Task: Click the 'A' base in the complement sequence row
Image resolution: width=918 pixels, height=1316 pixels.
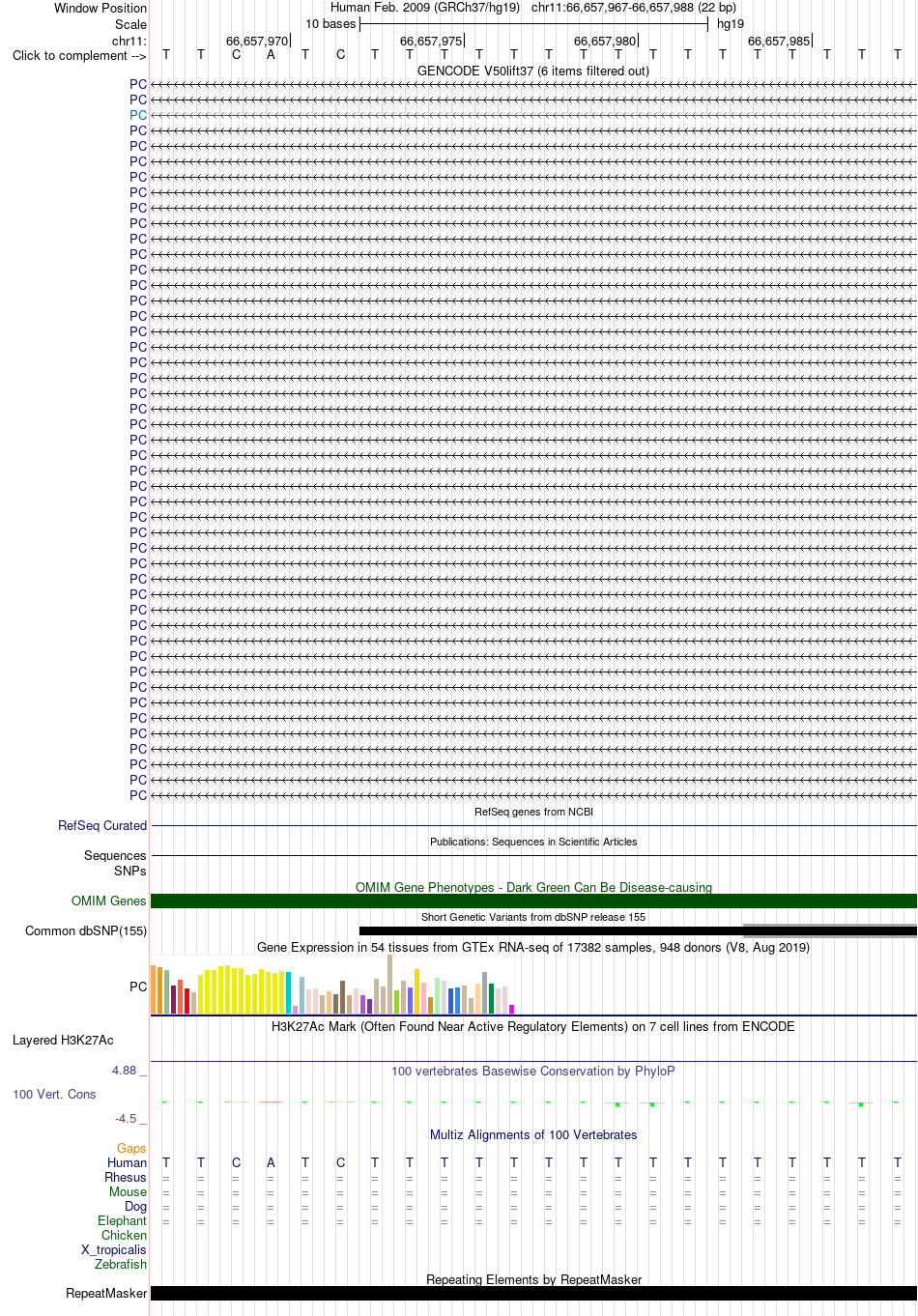Action: pos(271,55)
